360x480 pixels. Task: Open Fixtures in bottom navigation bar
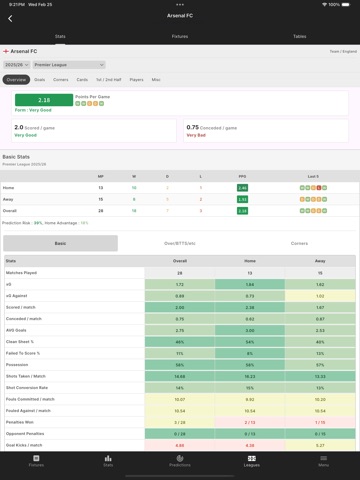[36, 461]
